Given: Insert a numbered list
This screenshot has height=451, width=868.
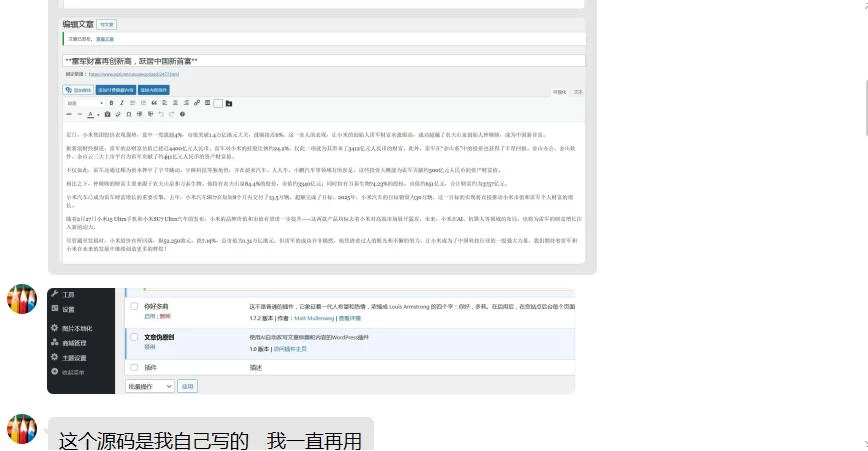Looking at the screenshot, I should click(x=143, y=103).
